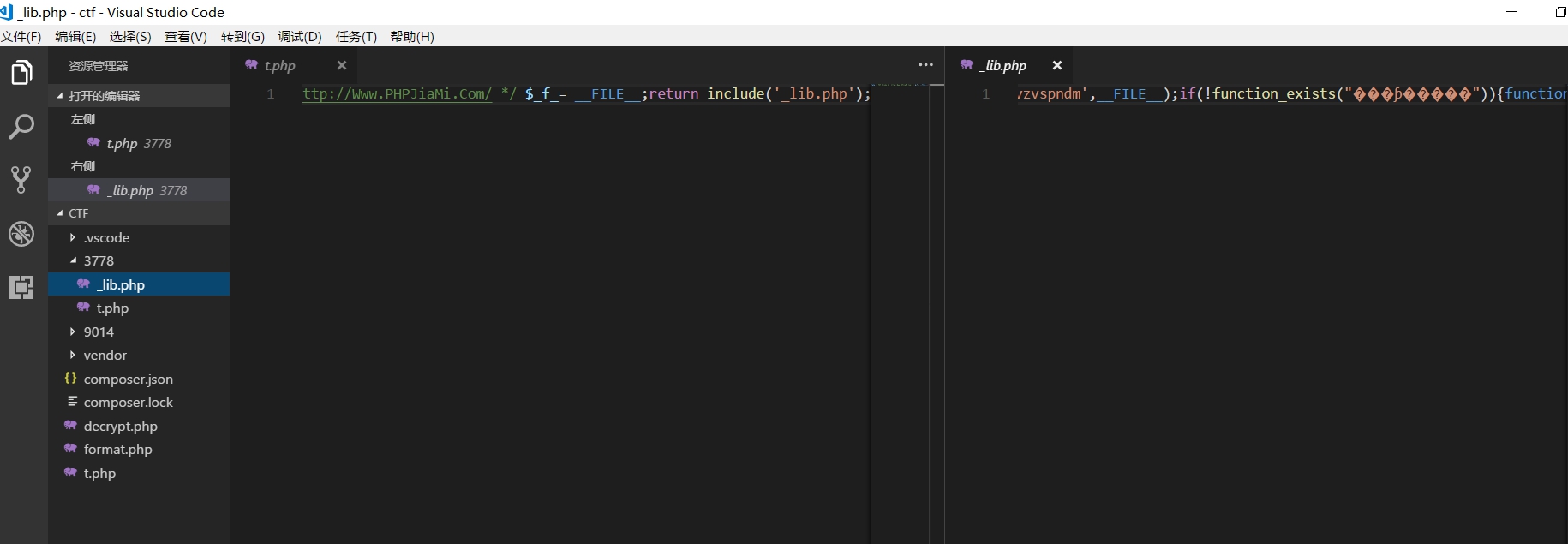
Task: Open decrypt.php in the file tree
Action: point(139,426)
